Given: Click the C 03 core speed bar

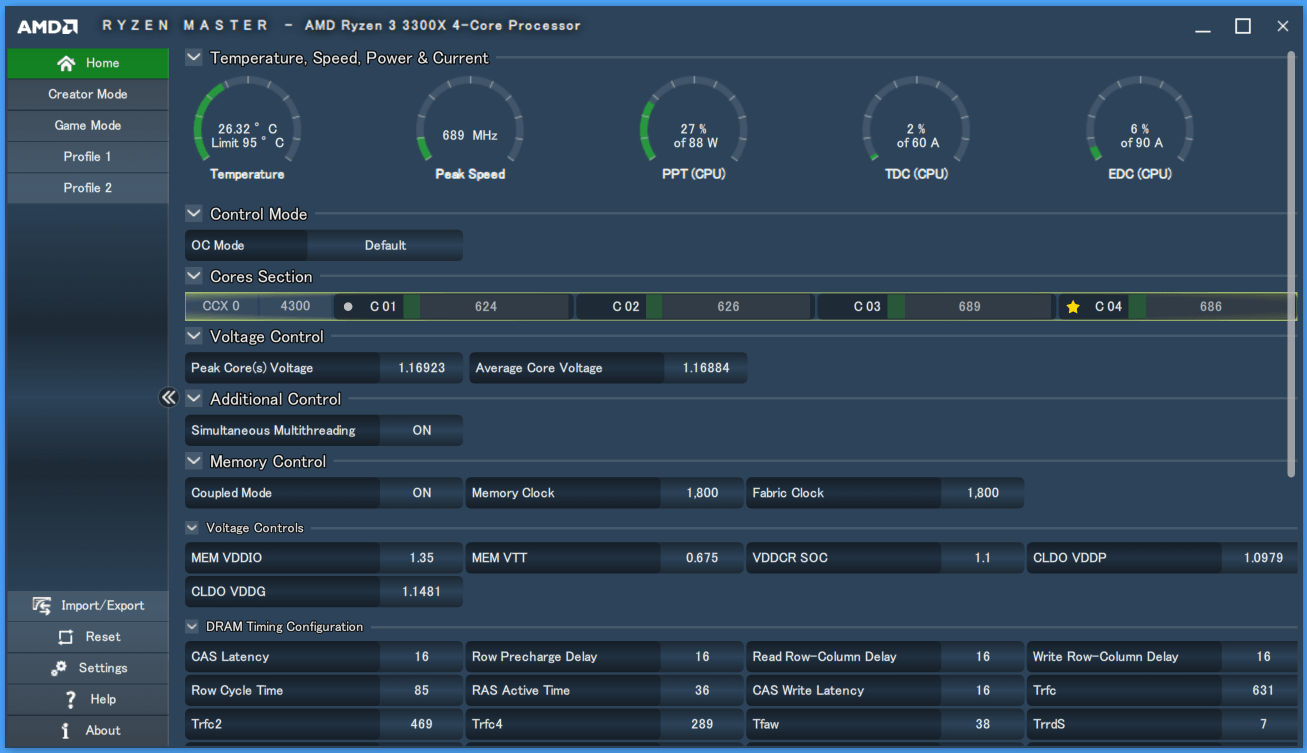Looking at the screenshot, I should pyautogui.click(x=969, y=307).
